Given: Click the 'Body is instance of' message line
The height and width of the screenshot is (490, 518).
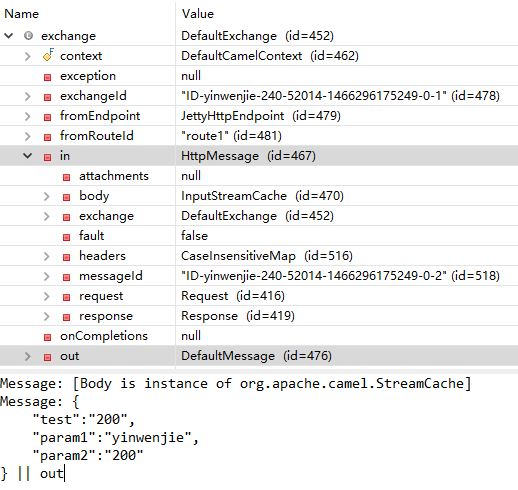Looking at the screenshot, I should pos(236,383).
